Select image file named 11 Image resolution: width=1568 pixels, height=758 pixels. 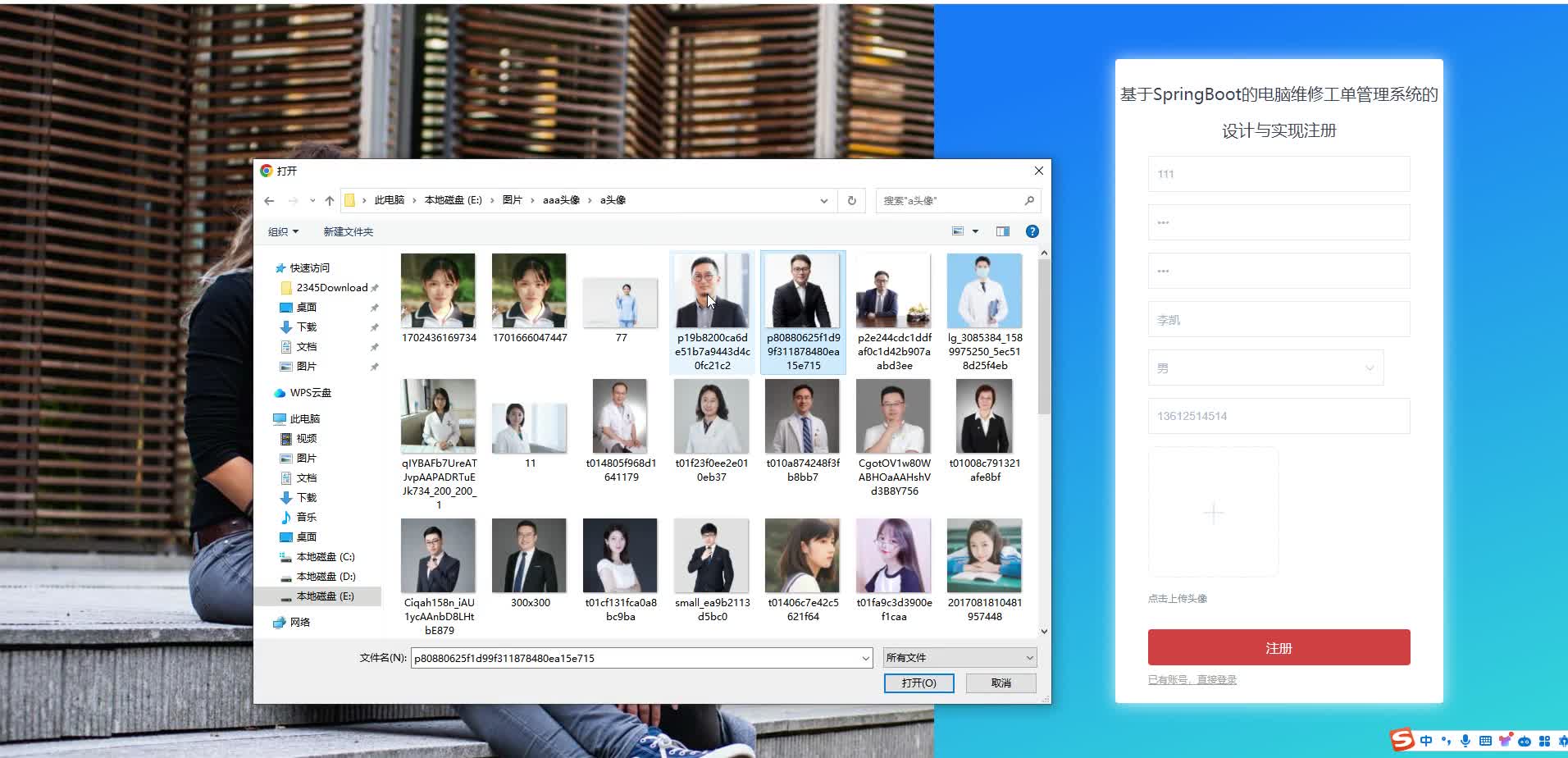click(x=529, y=436)
